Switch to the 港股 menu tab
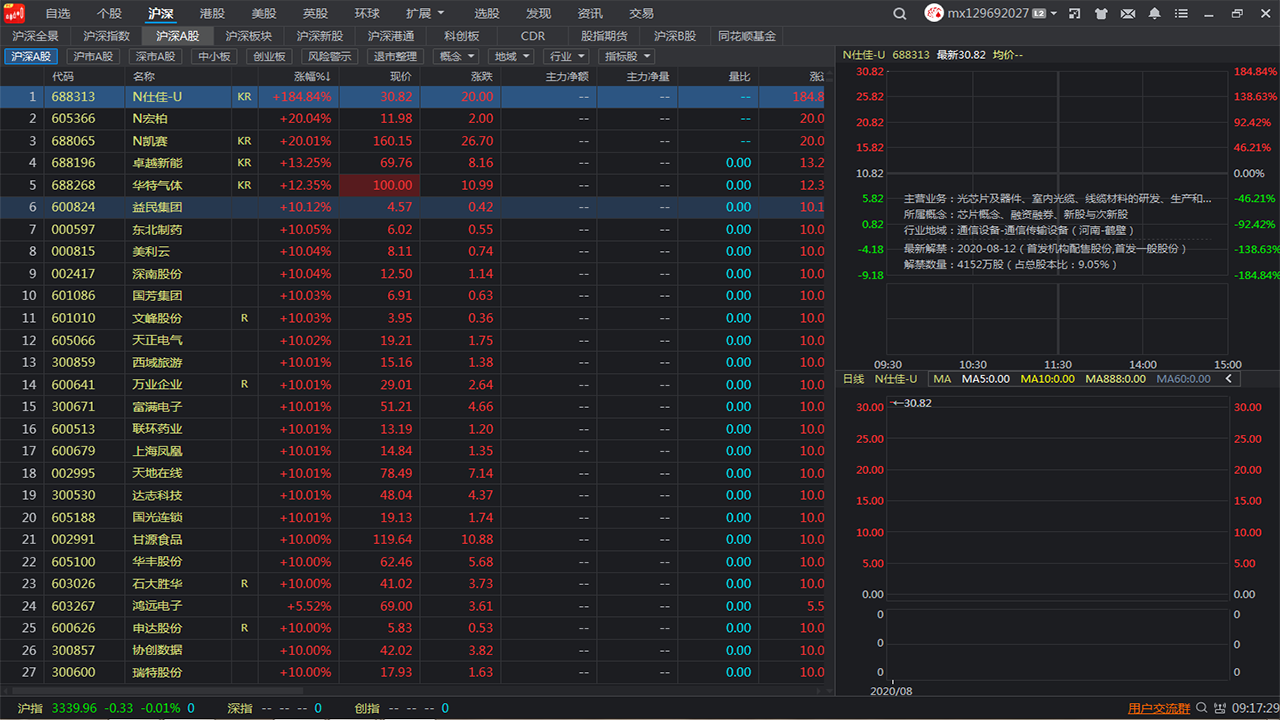Screen dimensions: 1280x720 [x=212, y=13]
